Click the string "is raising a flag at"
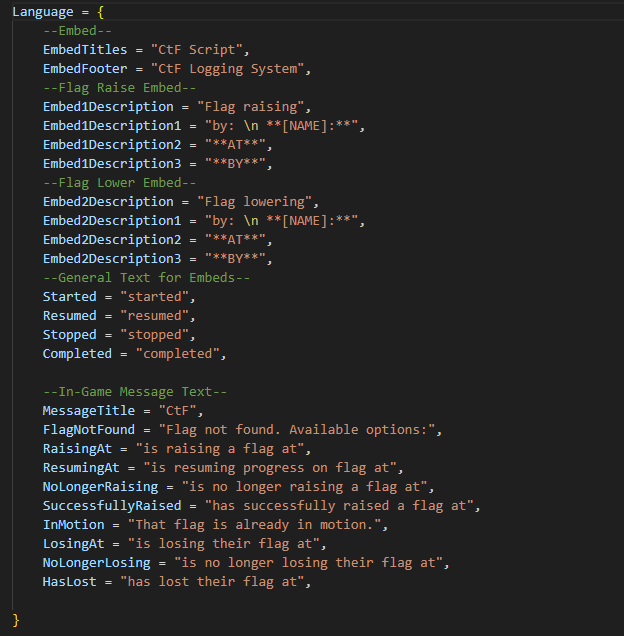Screen dimensions: 624x636 click(x=220, y=449)
